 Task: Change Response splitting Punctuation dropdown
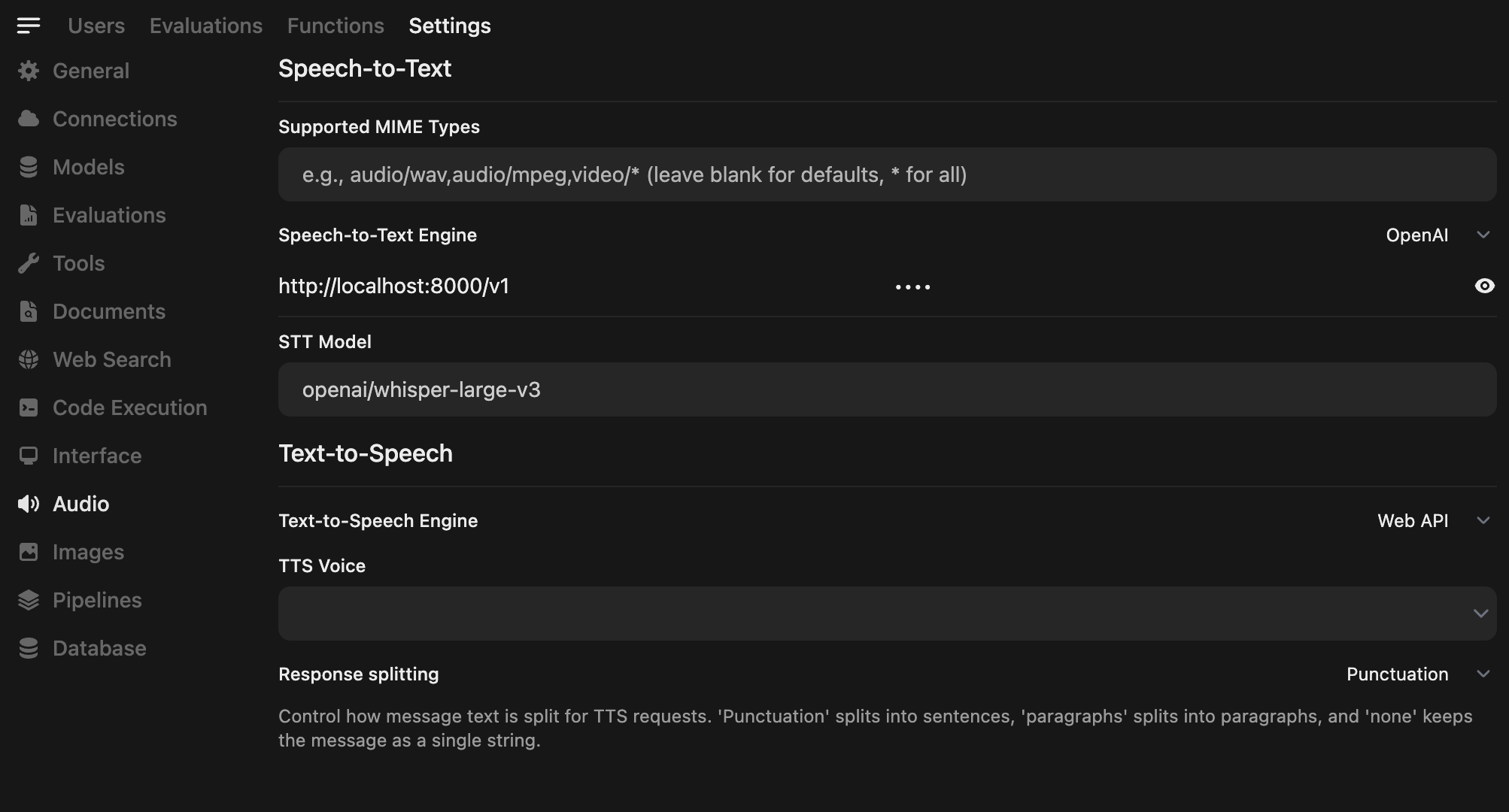click(x=1417, y=674)
